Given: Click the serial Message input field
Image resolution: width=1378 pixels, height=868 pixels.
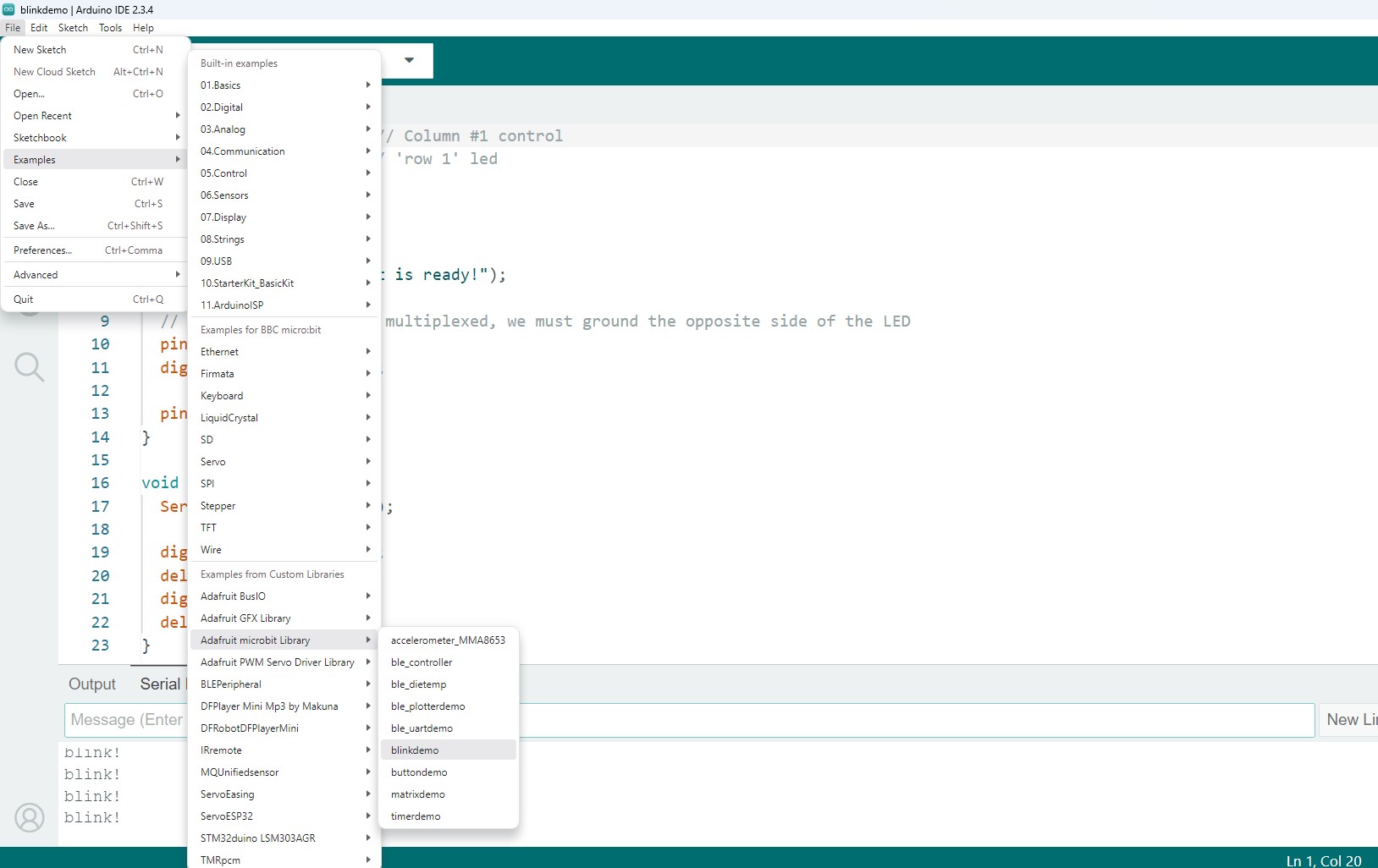Looking at the screenshot, I should [x=689, y=720].
